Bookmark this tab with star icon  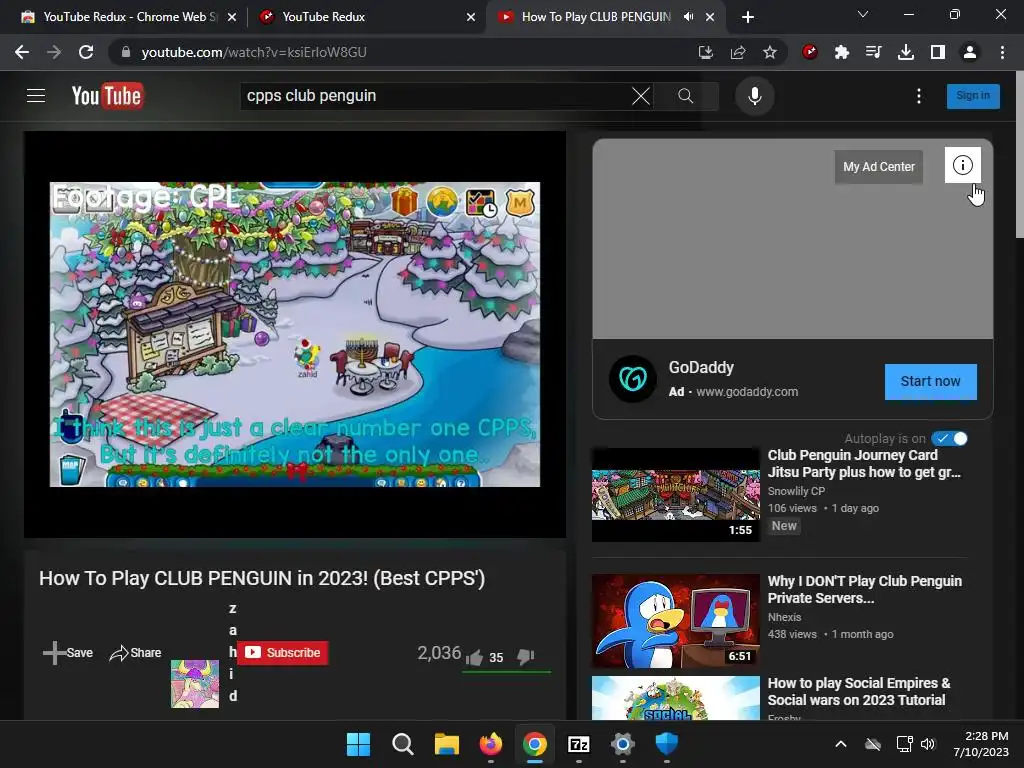click(770, 52)
